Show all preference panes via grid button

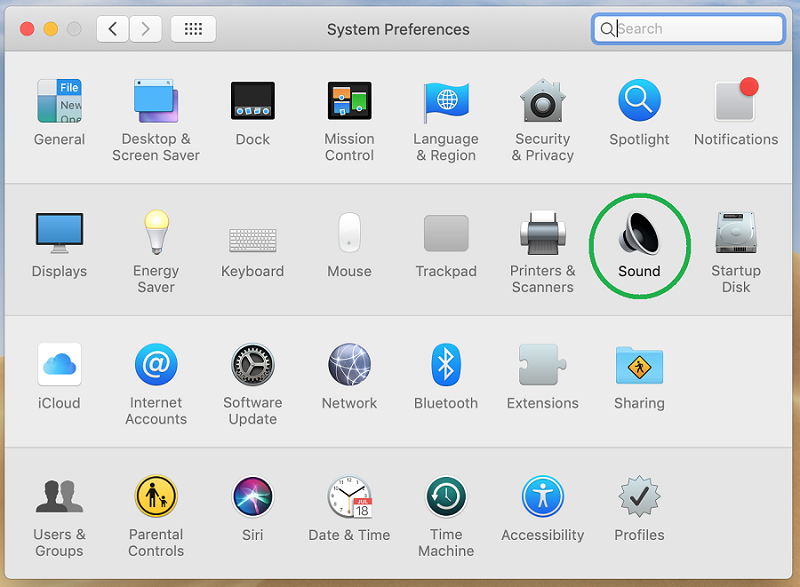tap(192, 28)
